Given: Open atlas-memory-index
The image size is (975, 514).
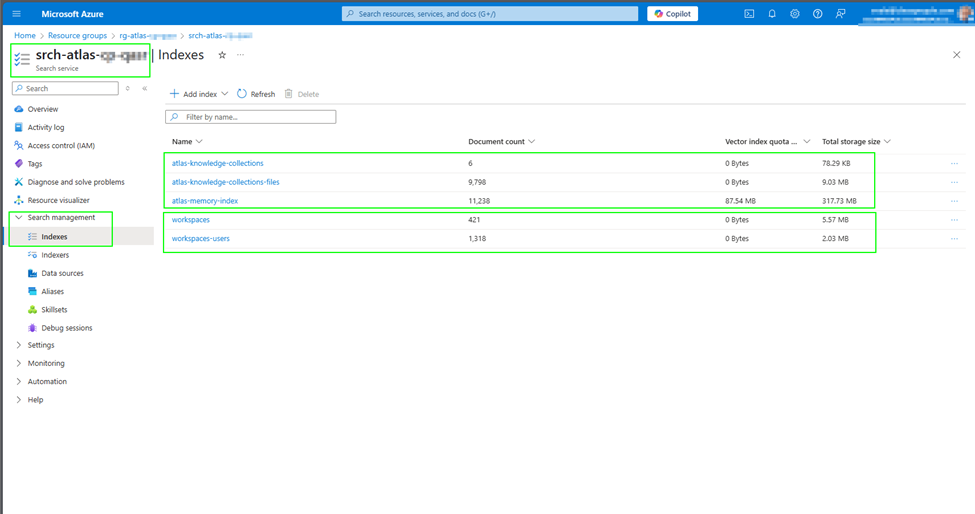Looking at the screenshot, I should click(205, 201).
